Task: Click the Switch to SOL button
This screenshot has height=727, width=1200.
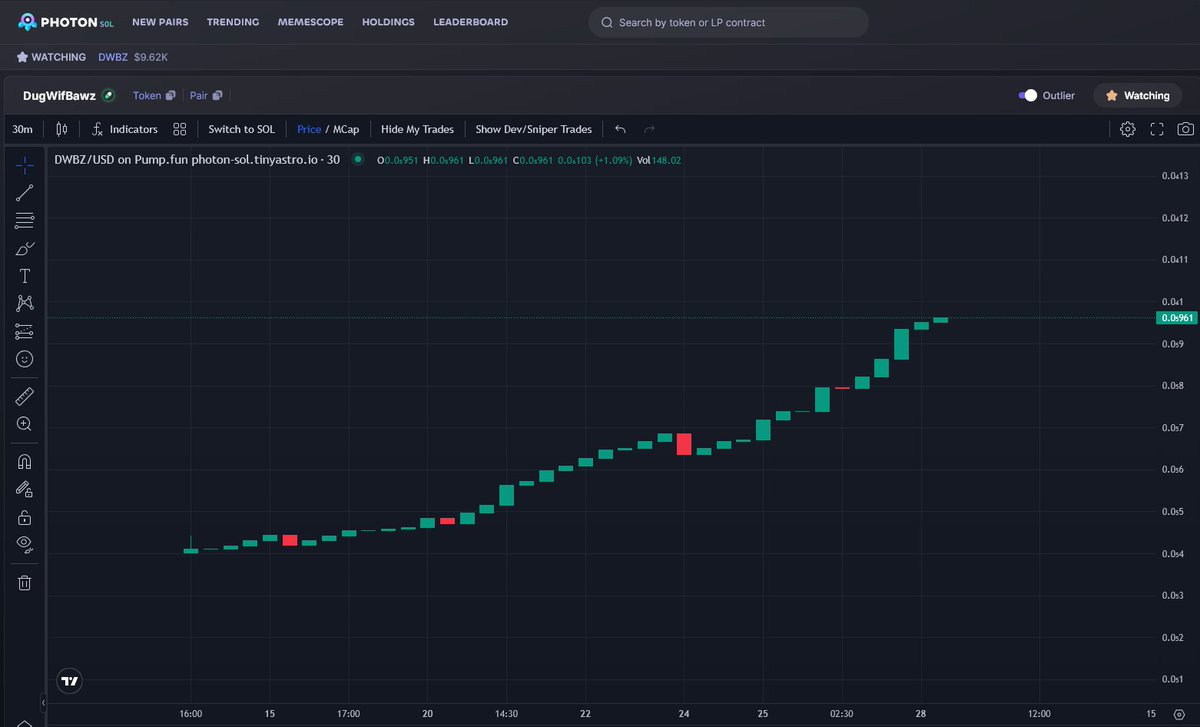Action: [x=241, y=129]
